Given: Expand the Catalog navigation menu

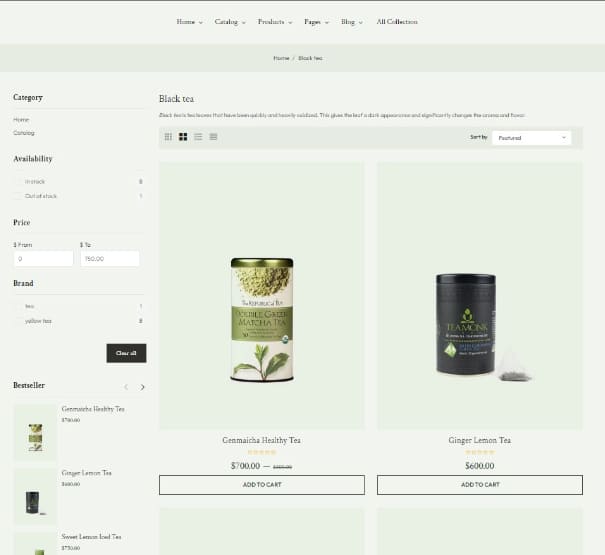Looking at the screenshot, I should (229, 22).
